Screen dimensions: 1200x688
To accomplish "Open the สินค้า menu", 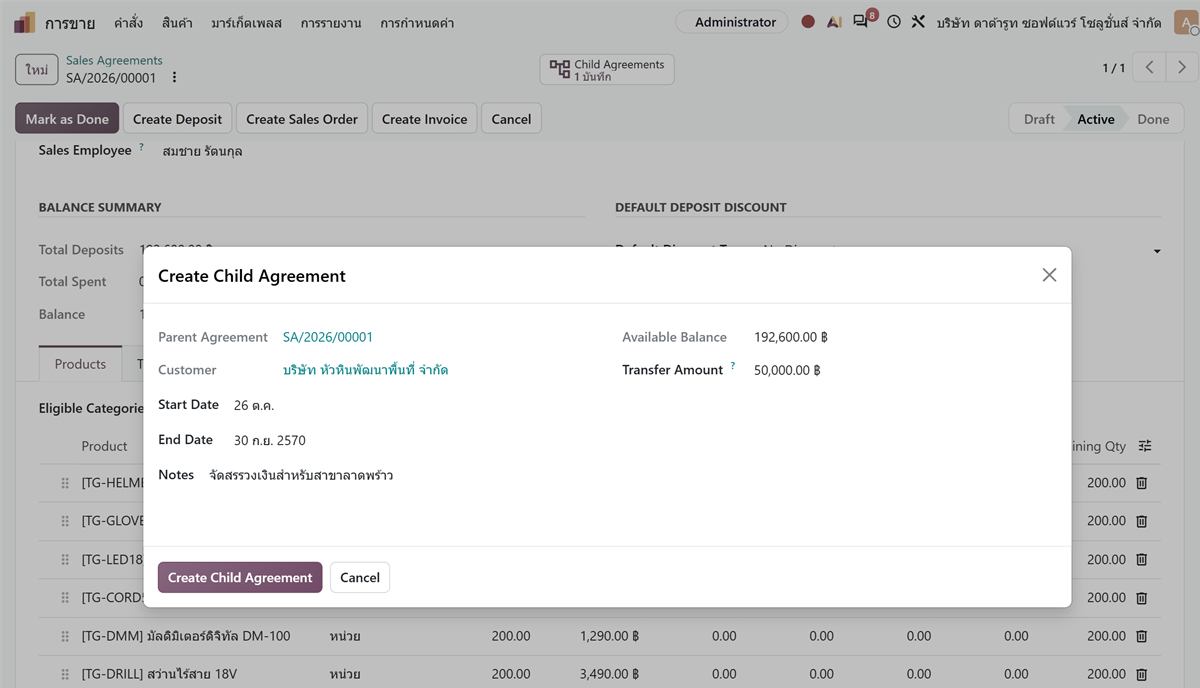I will tap(176, 22).
